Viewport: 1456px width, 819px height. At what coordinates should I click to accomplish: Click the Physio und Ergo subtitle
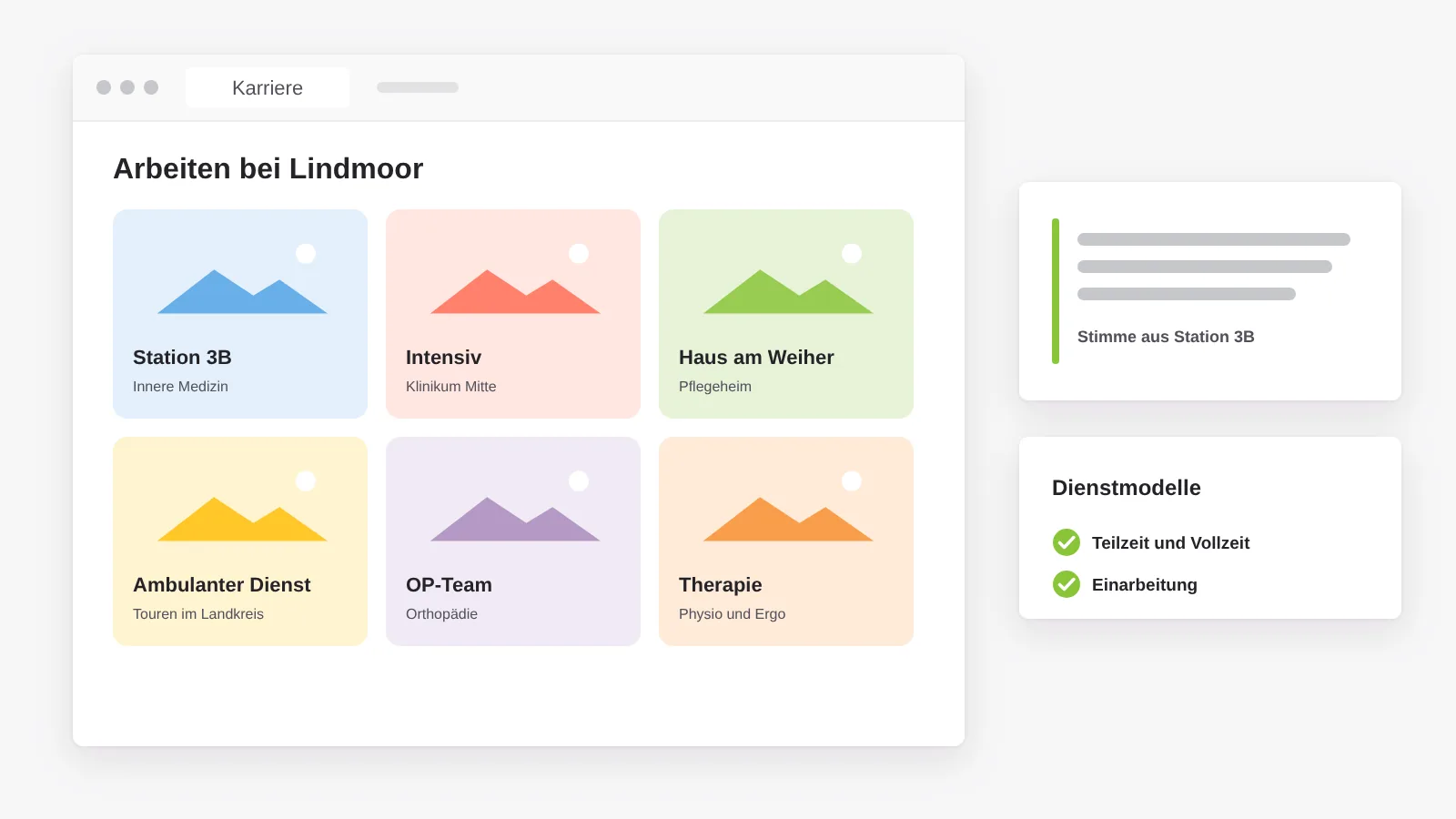tap(732, 614)
